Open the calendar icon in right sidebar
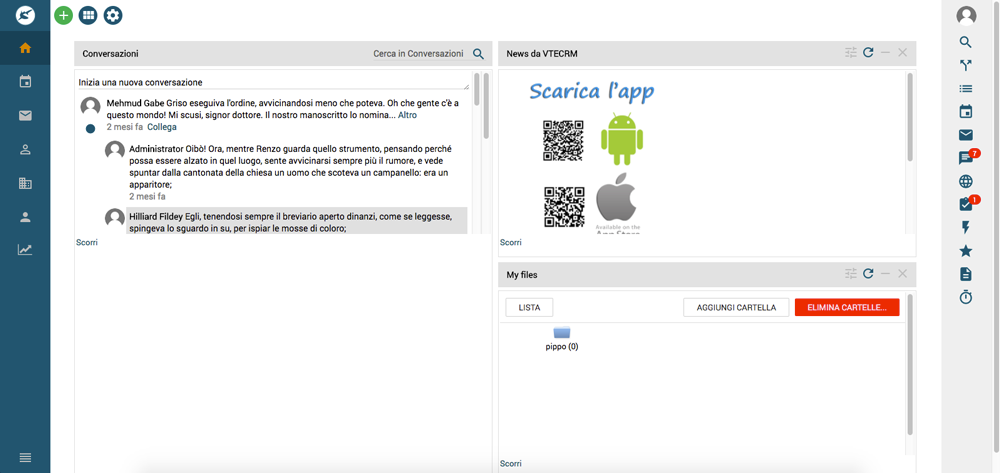The width and height of the screenshot is (1000, 473). point(966,112)
